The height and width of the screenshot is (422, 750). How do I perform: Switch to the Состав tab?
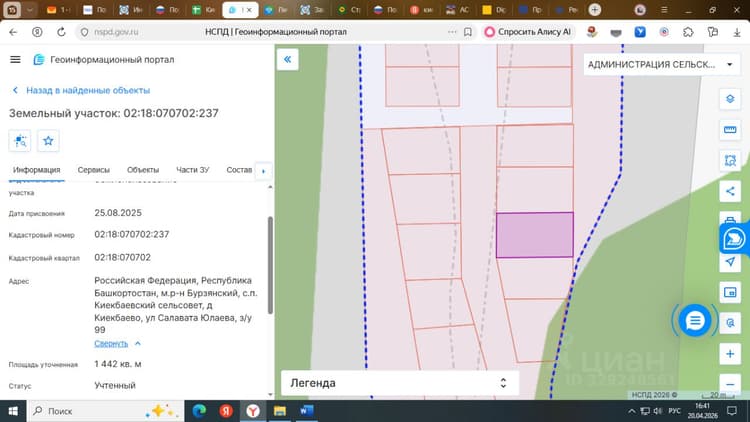(239, 170)
